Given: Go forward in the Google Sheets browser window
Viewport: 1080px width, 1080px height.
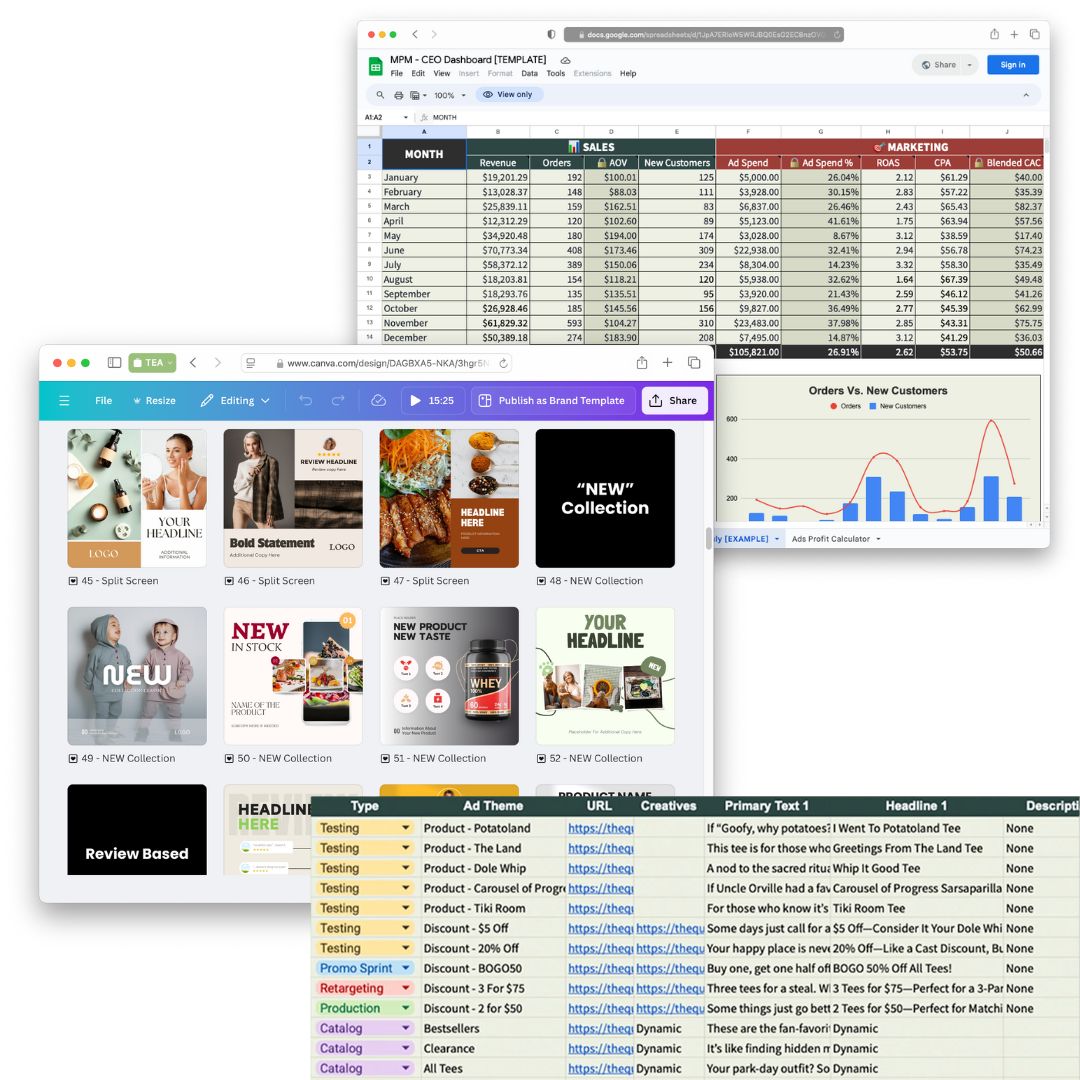Looking at the screenshot, I should pyautogui.click(x=434, y=34).
